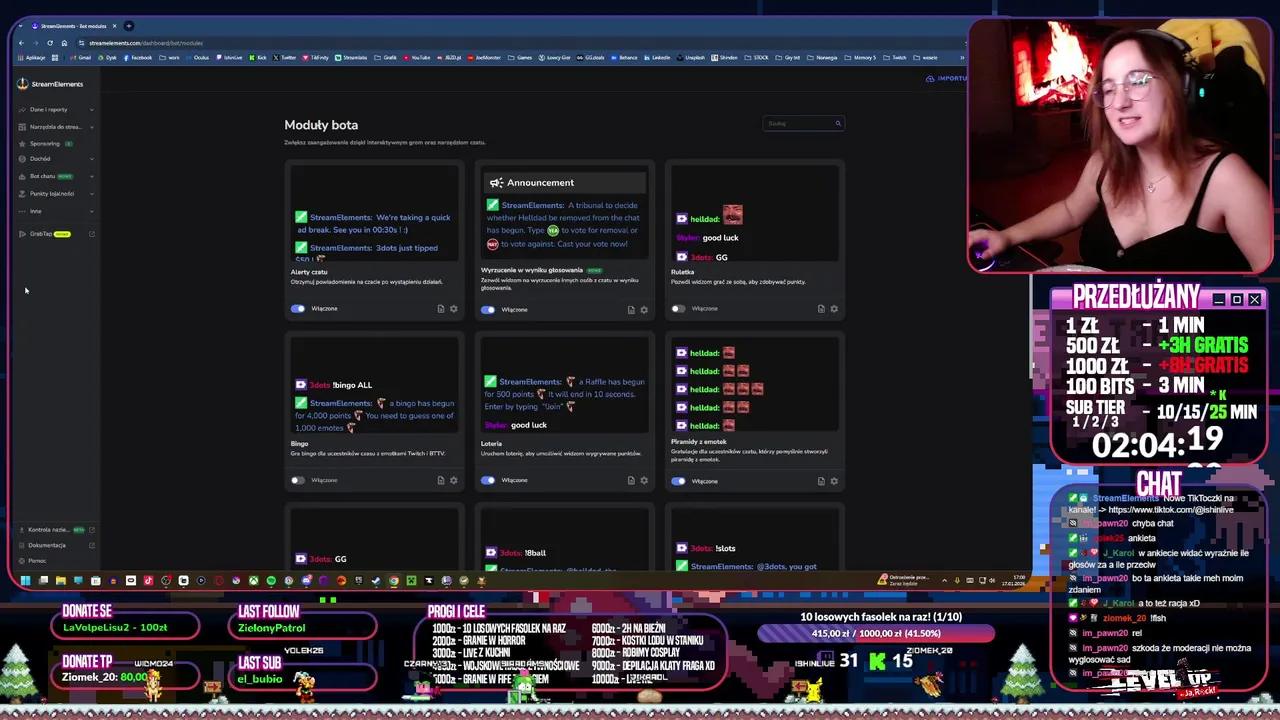Click the browser back arrow
The image size is (1280, 720).
coord(21,43)
